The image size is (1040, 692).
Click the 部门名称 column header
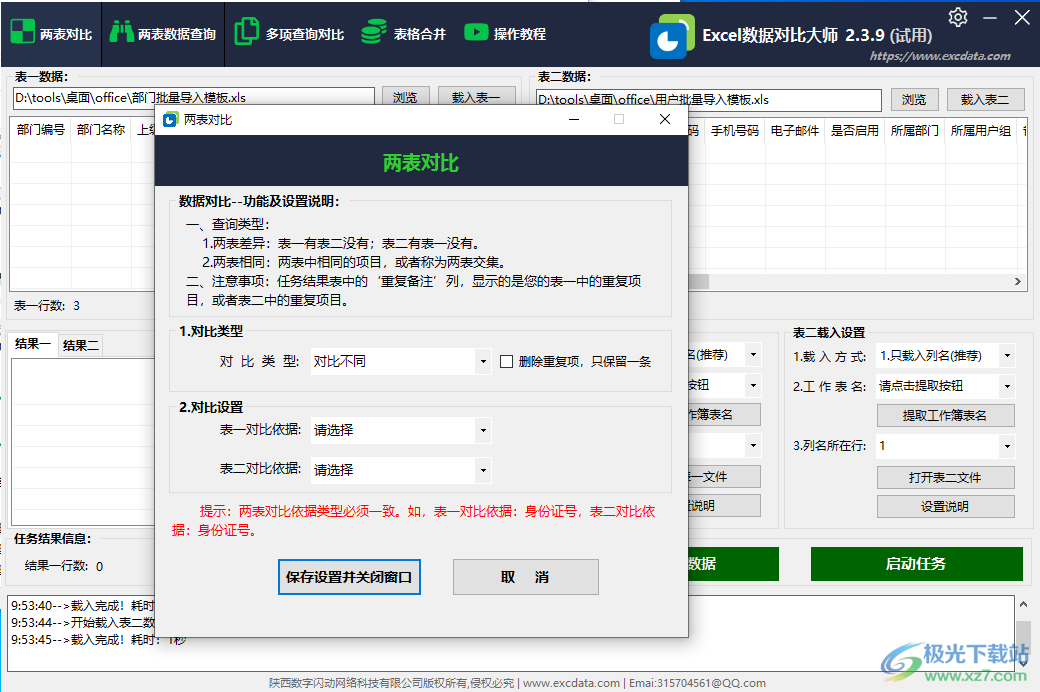[x=101, y=129]
